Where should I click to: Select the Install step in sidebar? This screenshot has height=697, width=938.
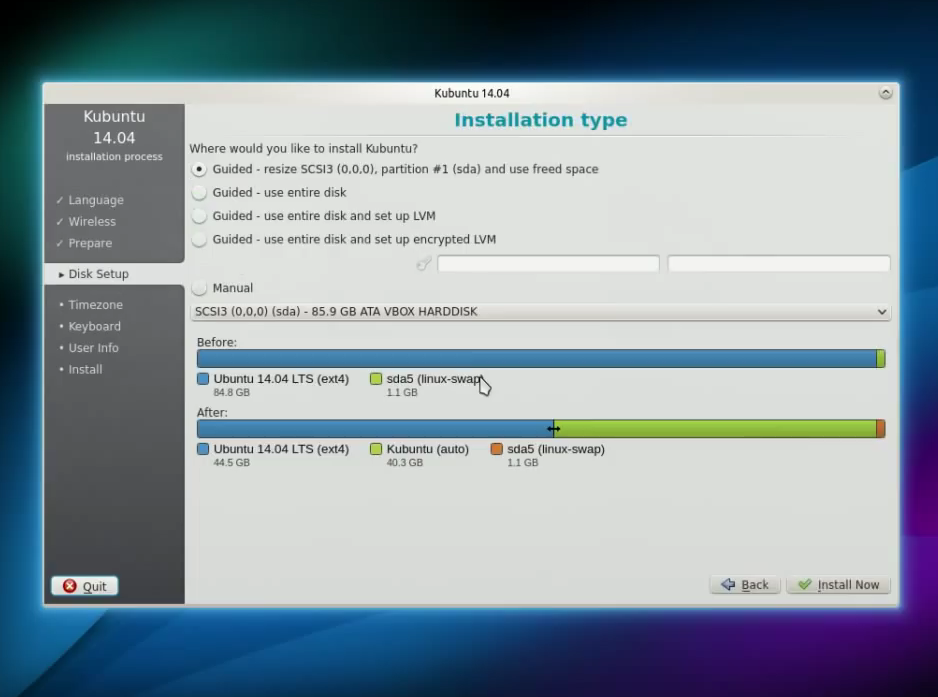(x=85, y=369)
